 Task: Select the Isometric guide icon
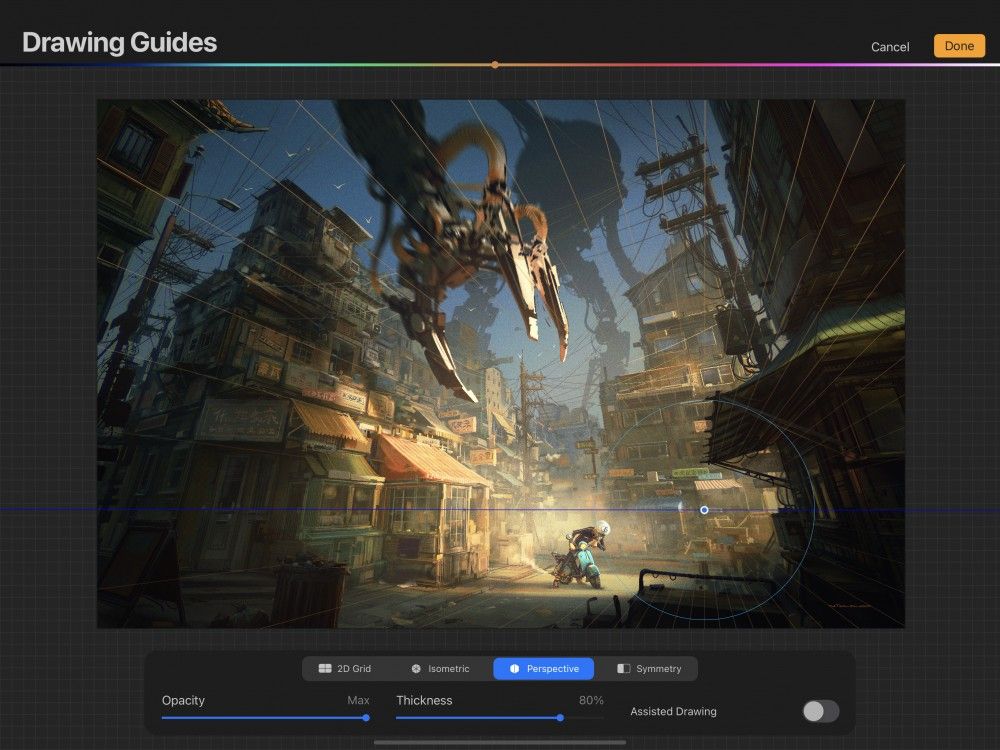click(415, 668)
